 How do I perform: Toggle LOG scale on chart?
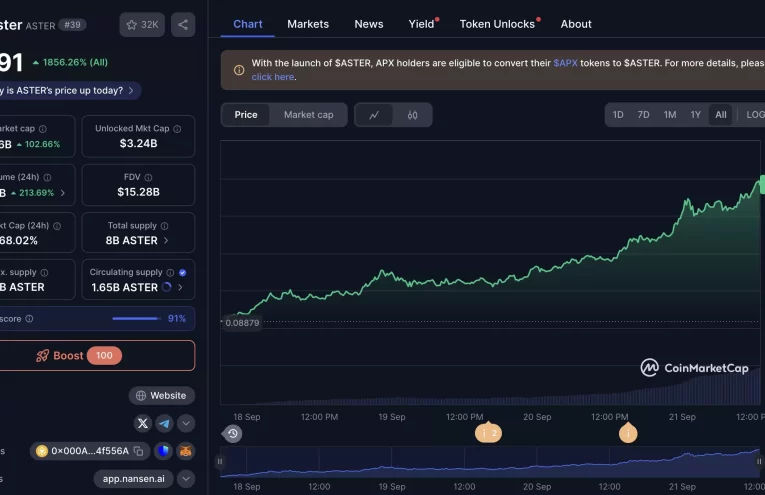[x=755, y=115]
